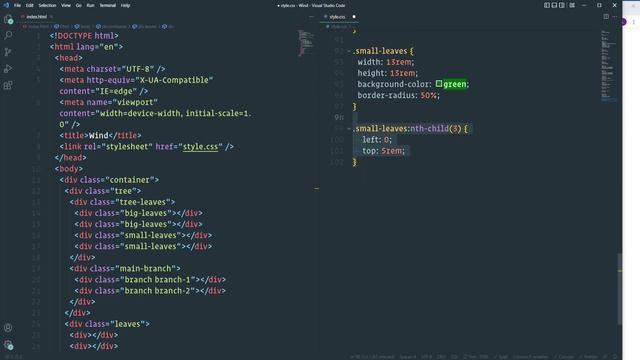The width and height of the screenshot is (640, 360).
Task: Open the Run menu
Action: tap(90, 5)
